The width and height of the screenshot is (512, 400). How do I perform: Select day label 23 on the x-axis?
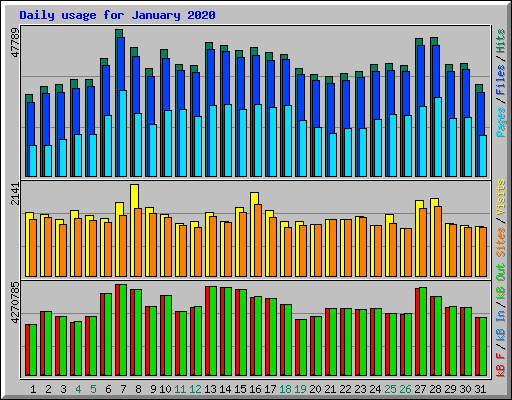point(360,389)
